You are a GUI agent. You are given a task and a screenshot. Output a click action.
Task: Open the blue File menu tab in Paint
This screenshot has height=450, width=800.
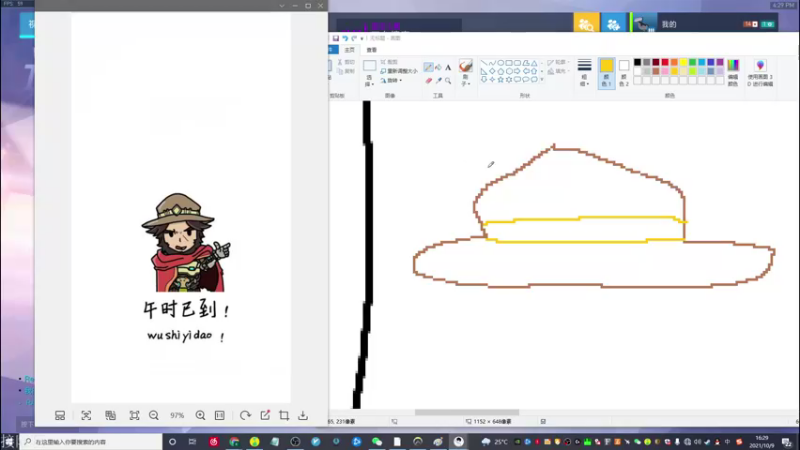(333, 50)
